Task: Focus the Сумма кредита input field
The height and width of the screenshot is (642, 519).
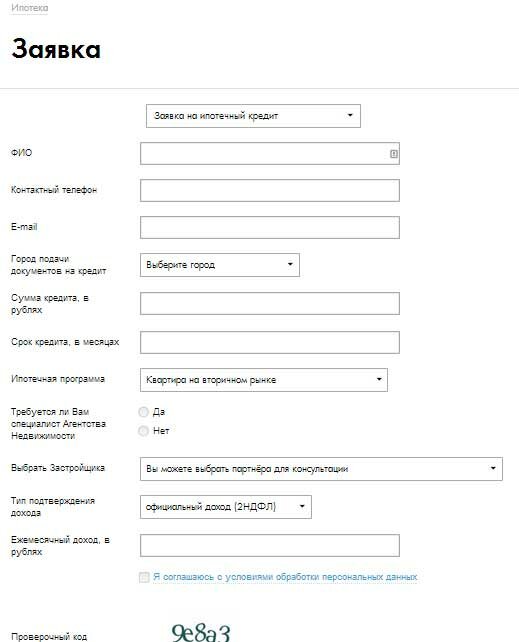Action: [270, 303]
